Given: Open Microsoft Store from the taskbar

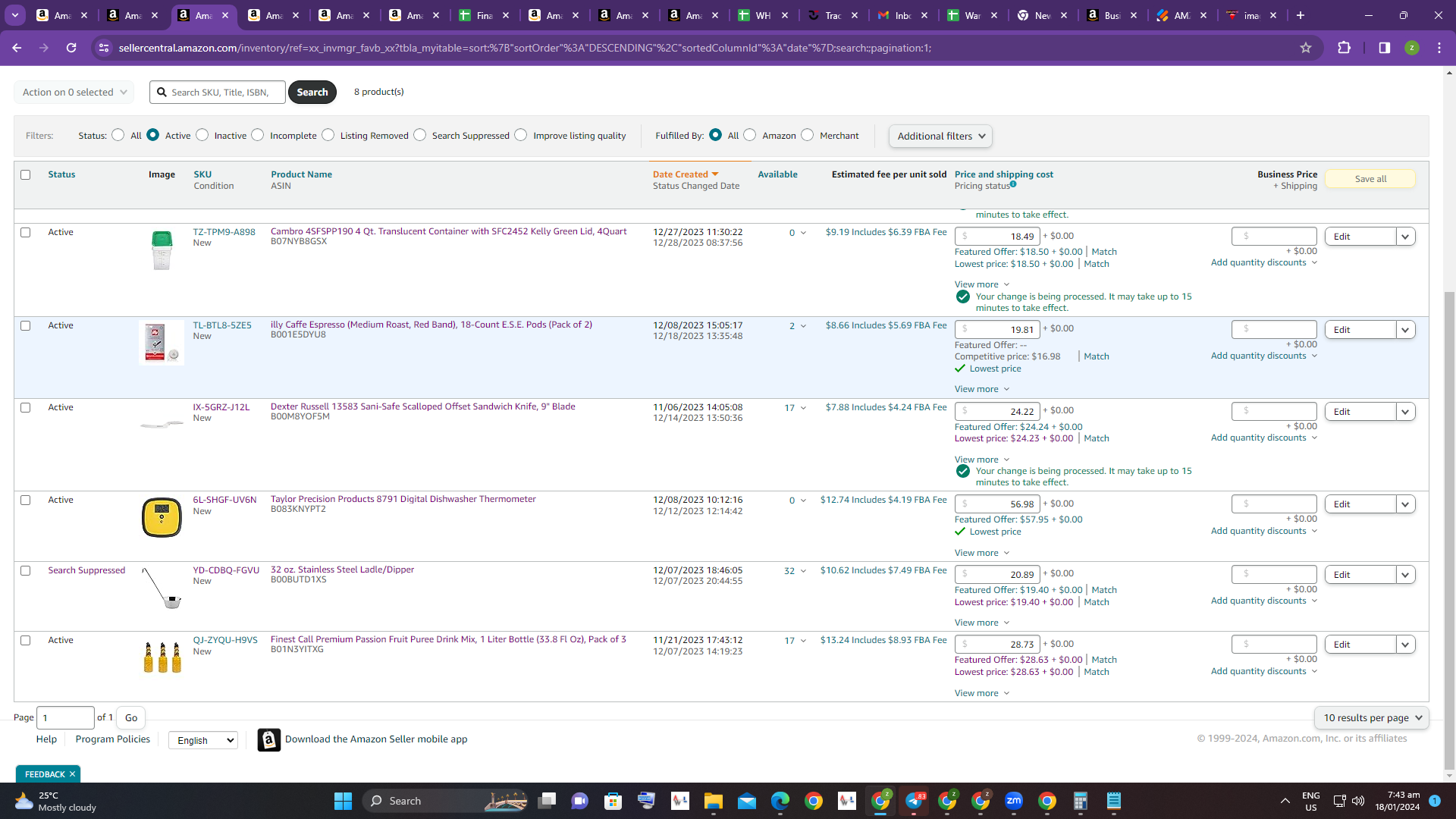Looking at the screenshot, I should tap(613, 801).
